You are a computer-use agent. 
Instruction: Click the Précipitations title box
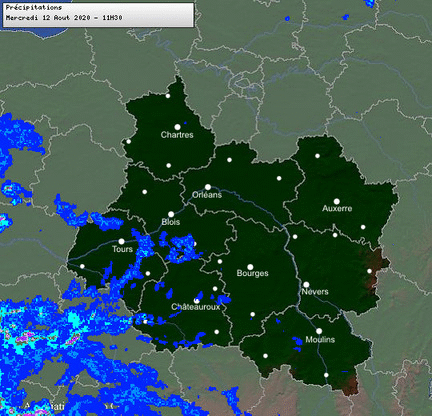click(98, 14)
